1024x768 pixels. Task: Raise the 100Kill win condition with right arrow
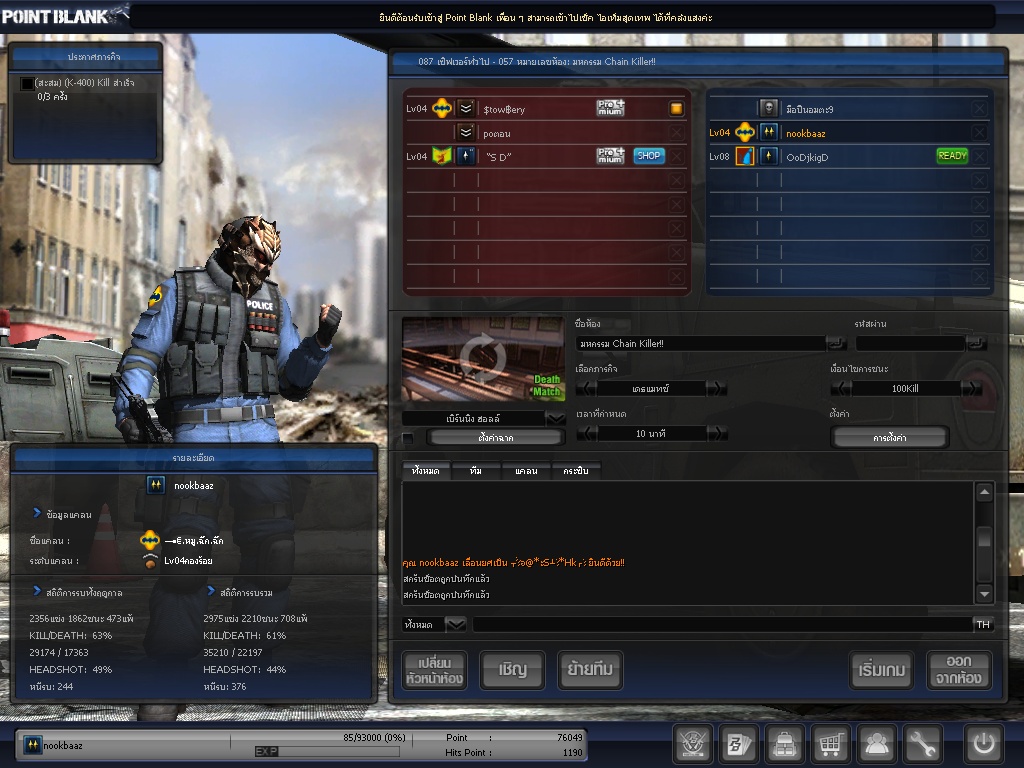click(x=971, y=389)
